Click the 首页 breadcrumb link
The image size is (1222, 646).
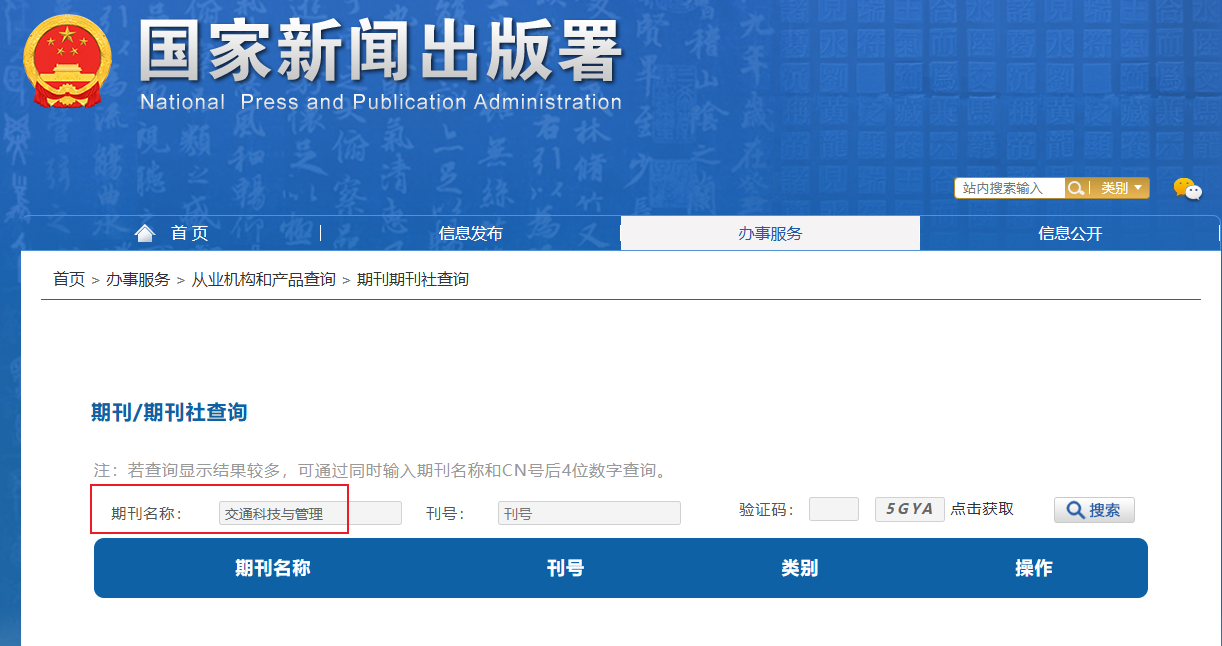coord(69,279)
